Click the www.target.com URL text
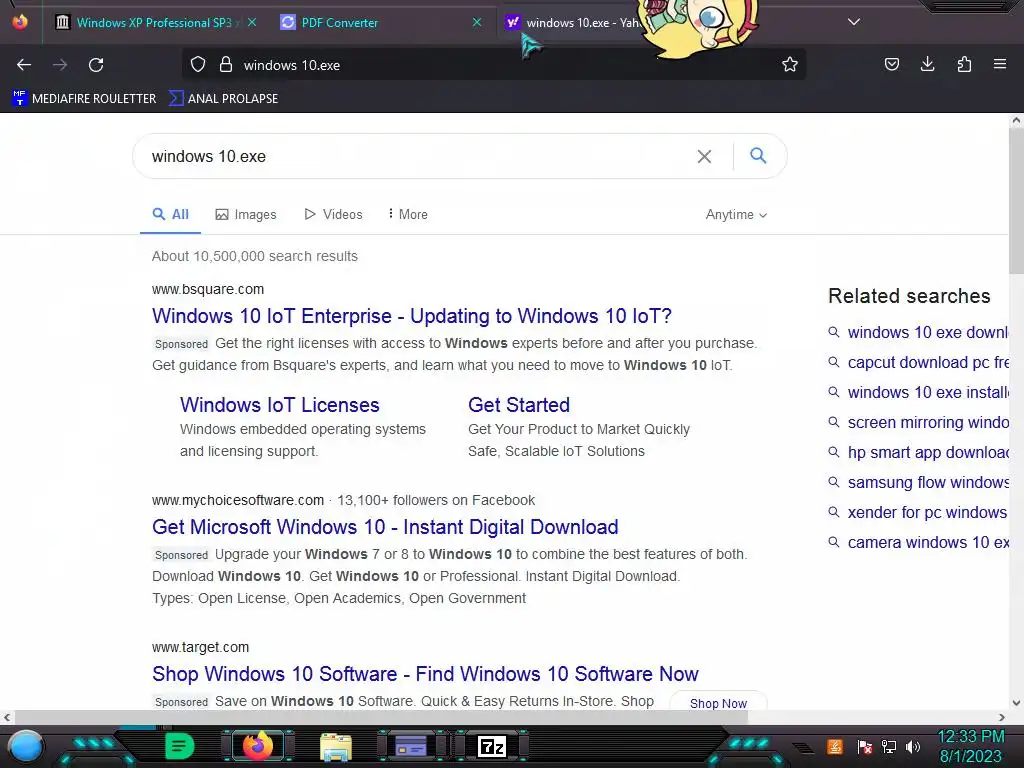 pos(200,647)
